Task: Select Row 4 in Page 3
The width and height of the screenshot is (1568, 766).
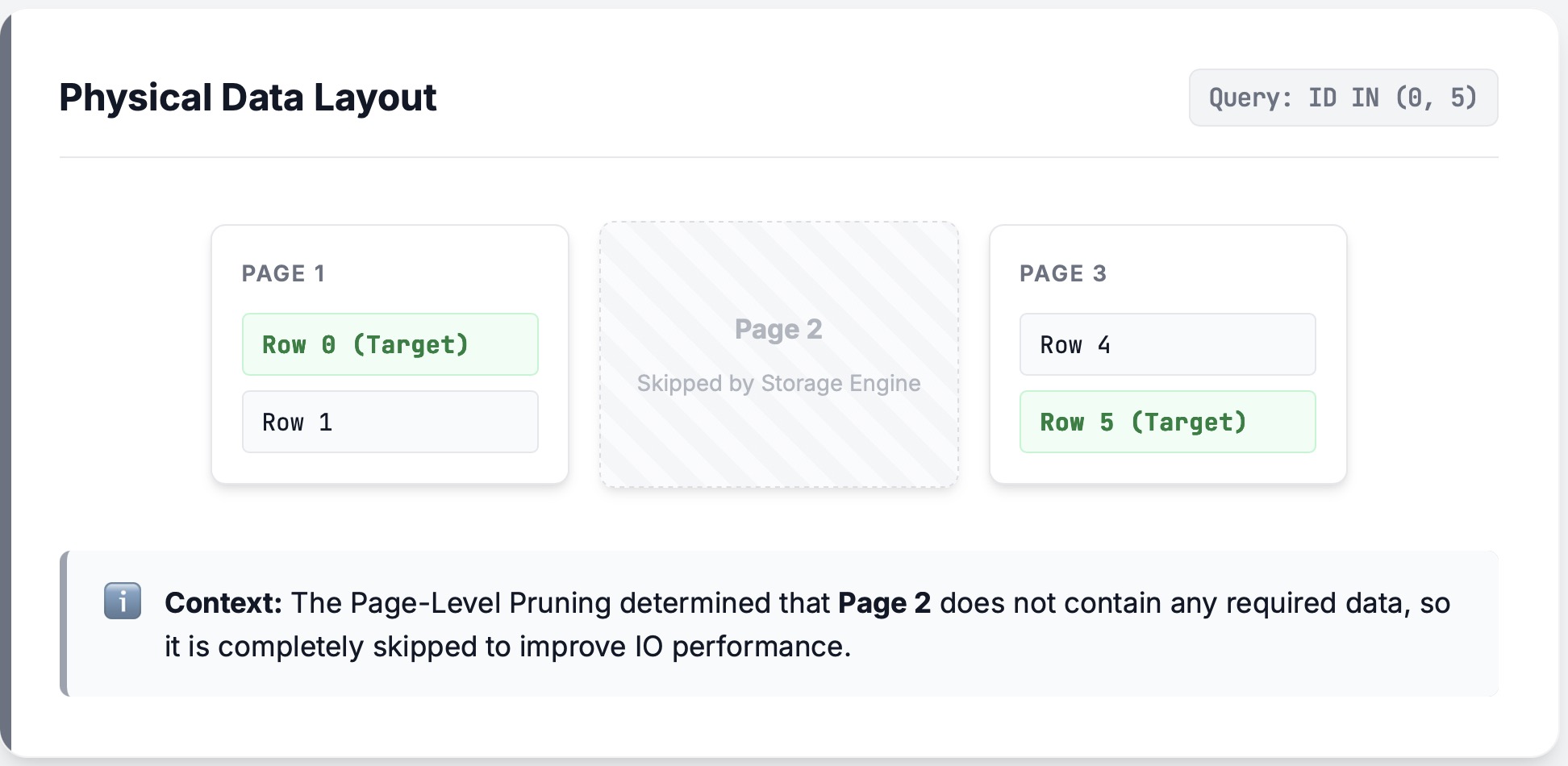Action: pos(1167,344)
